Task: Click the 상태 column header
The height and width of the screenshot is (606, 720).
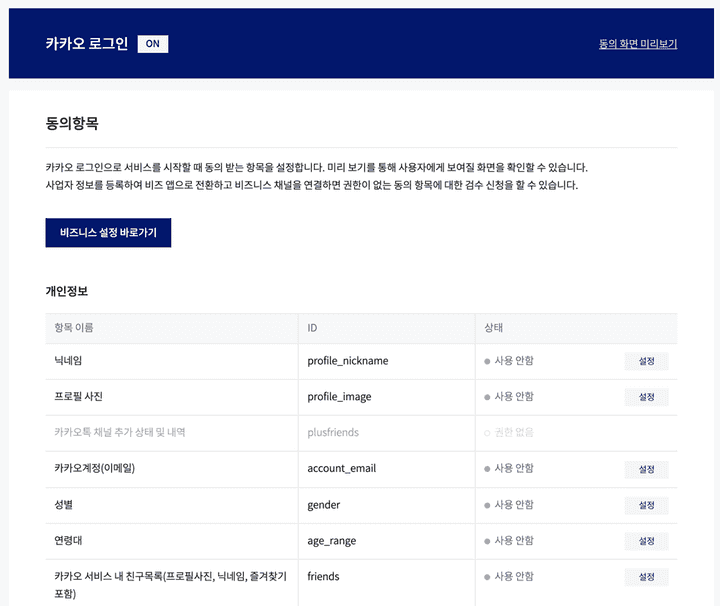Action: [x=495, y=328]
